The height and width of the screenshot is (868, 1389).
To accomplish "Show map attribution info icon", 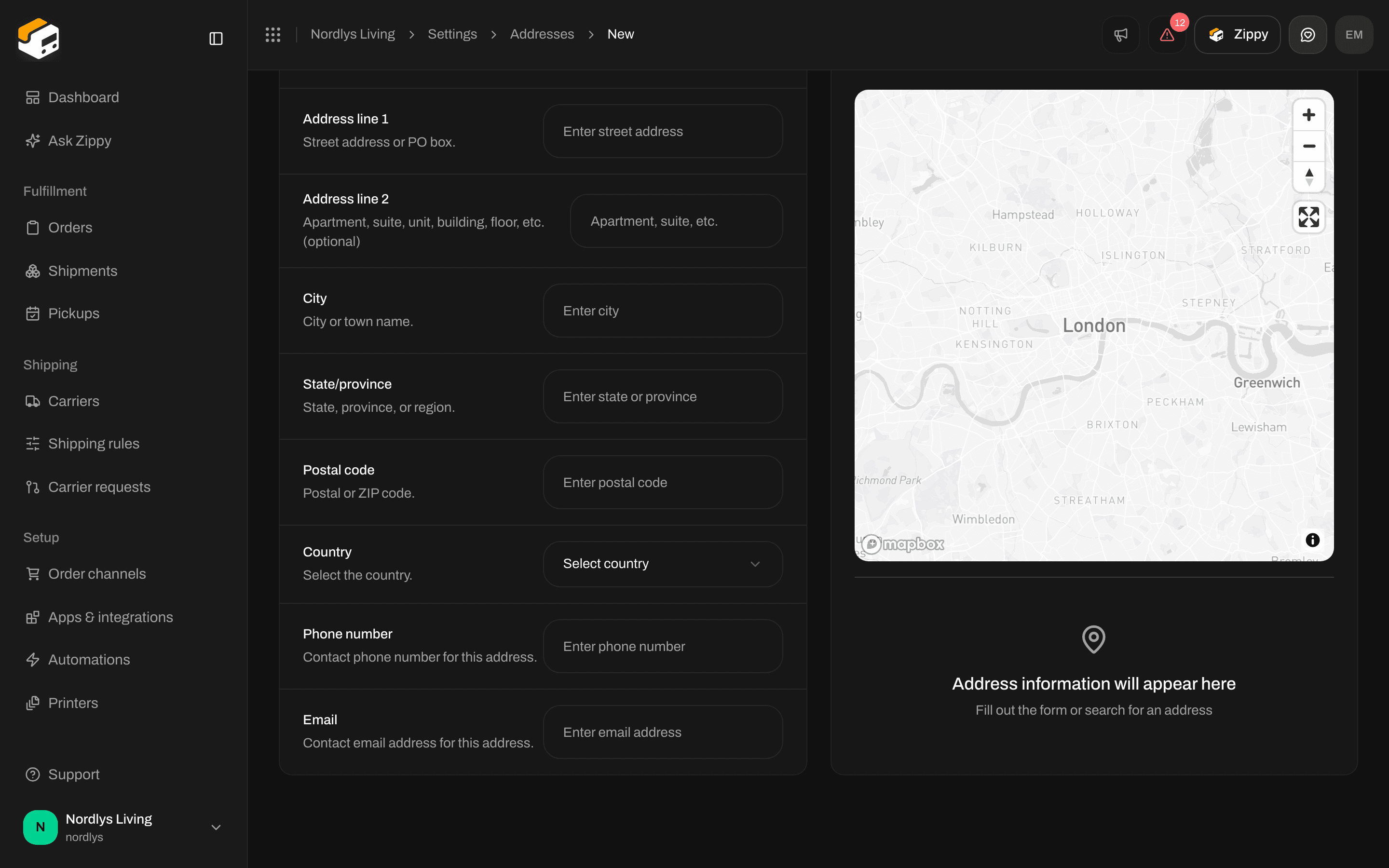I will click(1312, 540).
